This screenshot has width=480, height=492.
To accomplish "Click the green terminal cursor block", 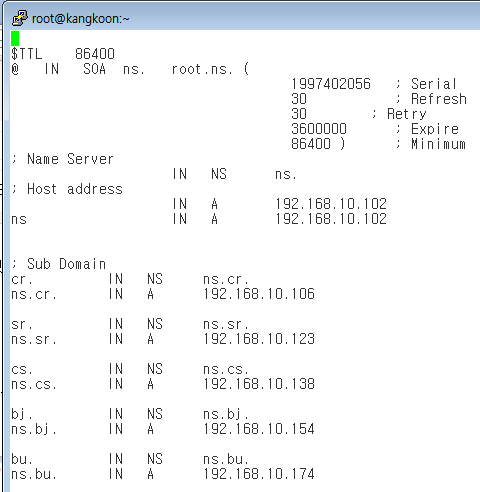I will [15, 39].
